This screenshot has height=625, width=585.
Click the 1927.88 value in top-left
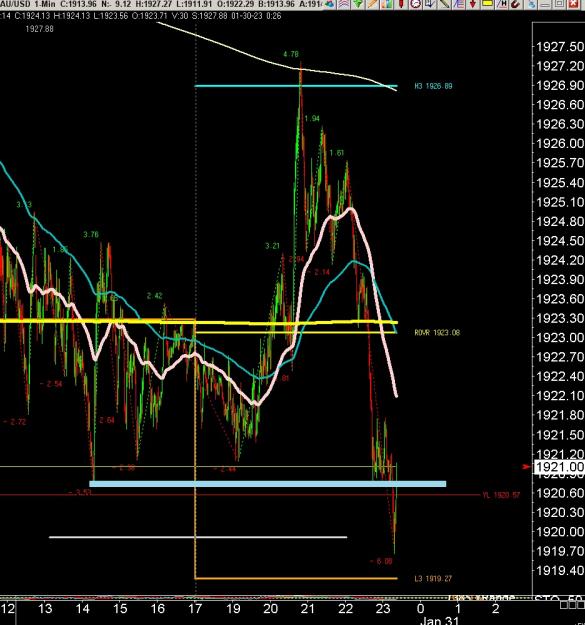39,29
